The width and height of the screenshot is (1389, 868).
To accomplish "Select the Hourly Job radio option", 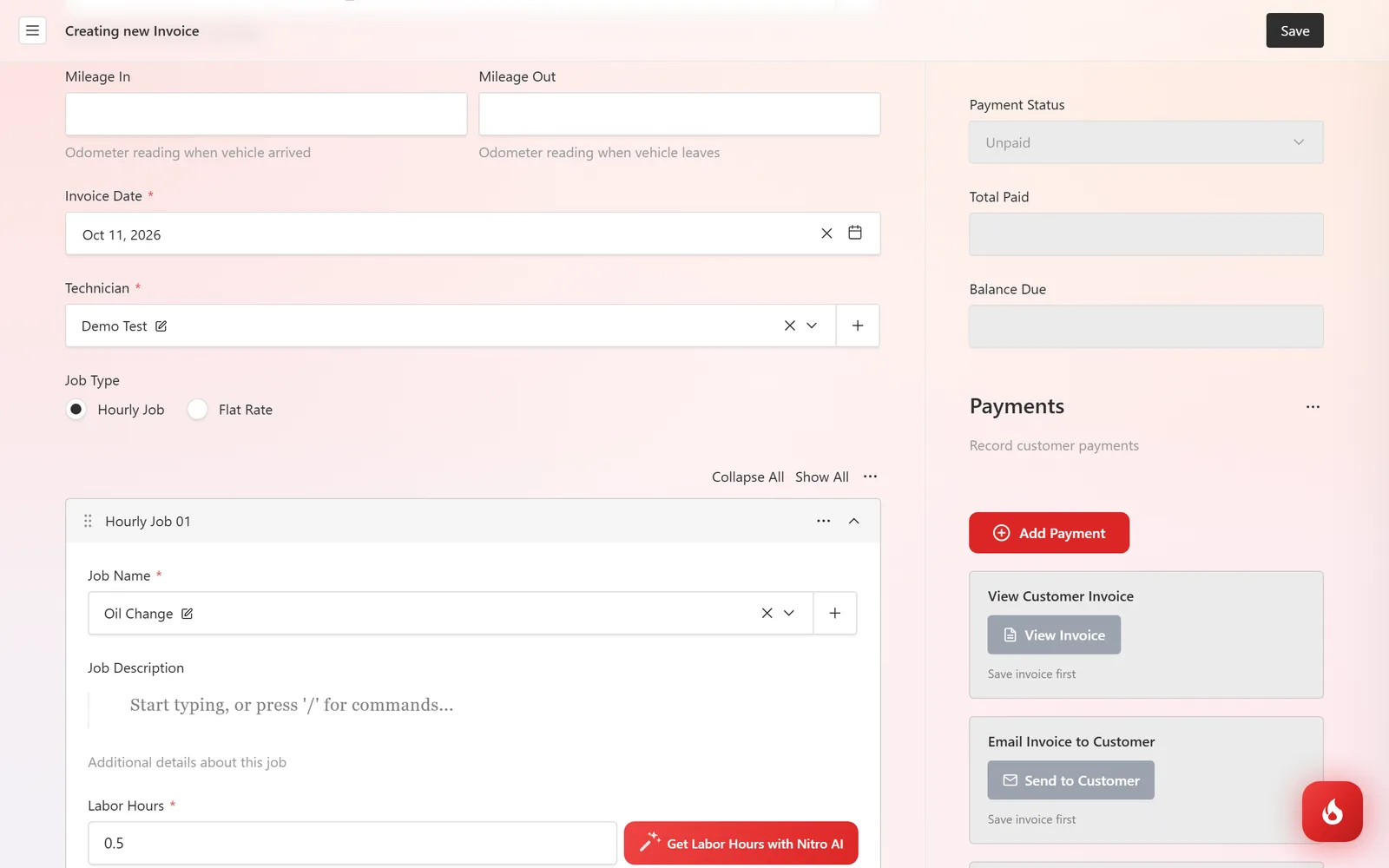I will 76,409.
